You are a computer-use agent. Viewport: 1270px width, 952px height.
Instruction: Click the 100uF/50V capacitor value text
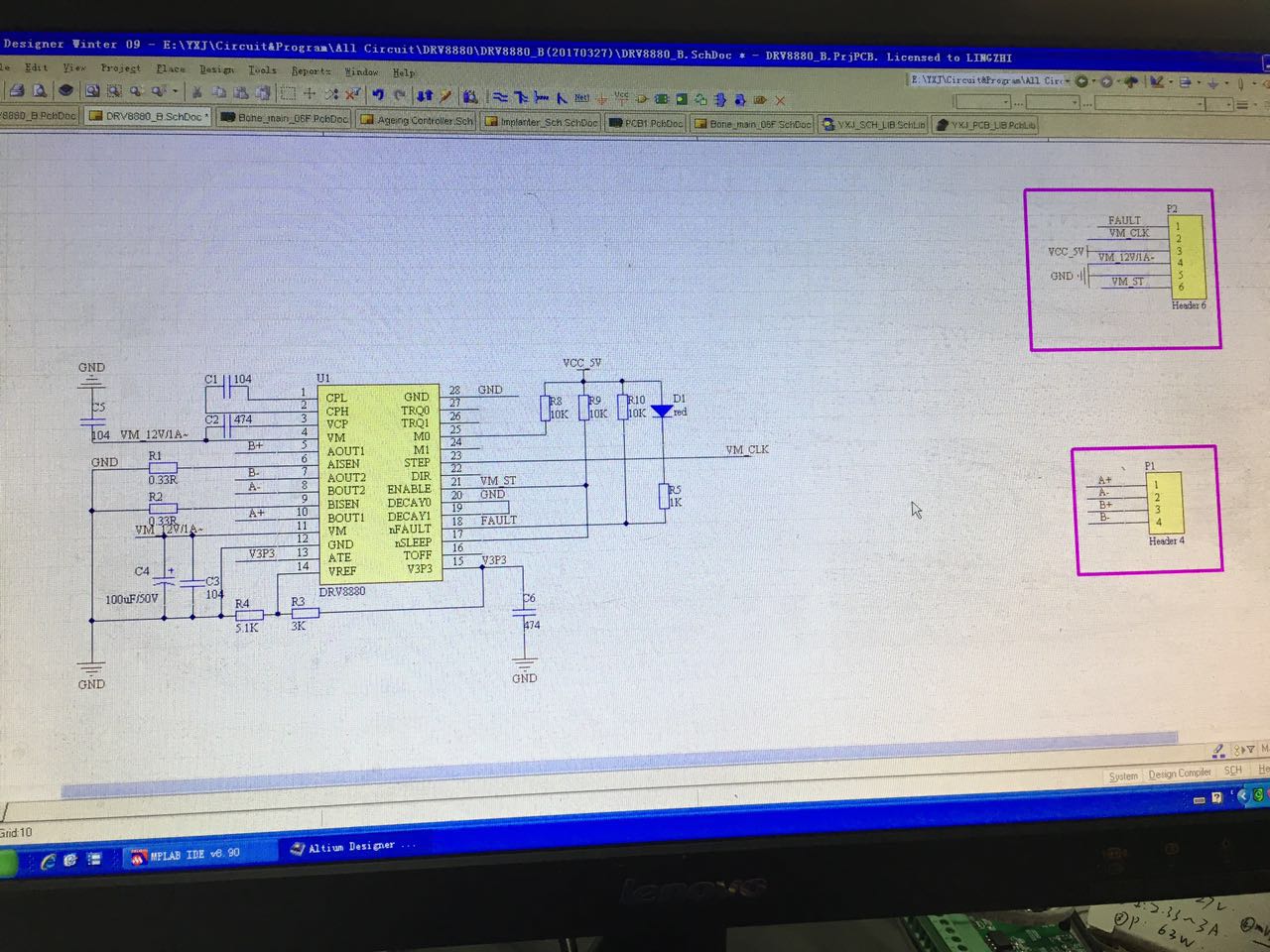coord(132,600)
